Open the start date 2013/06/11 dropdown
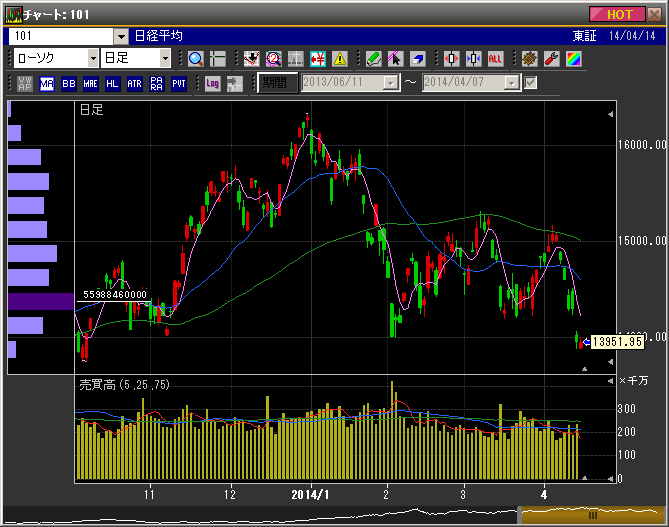The width and height of the screenshot is (669, 527). coord(389,83)
